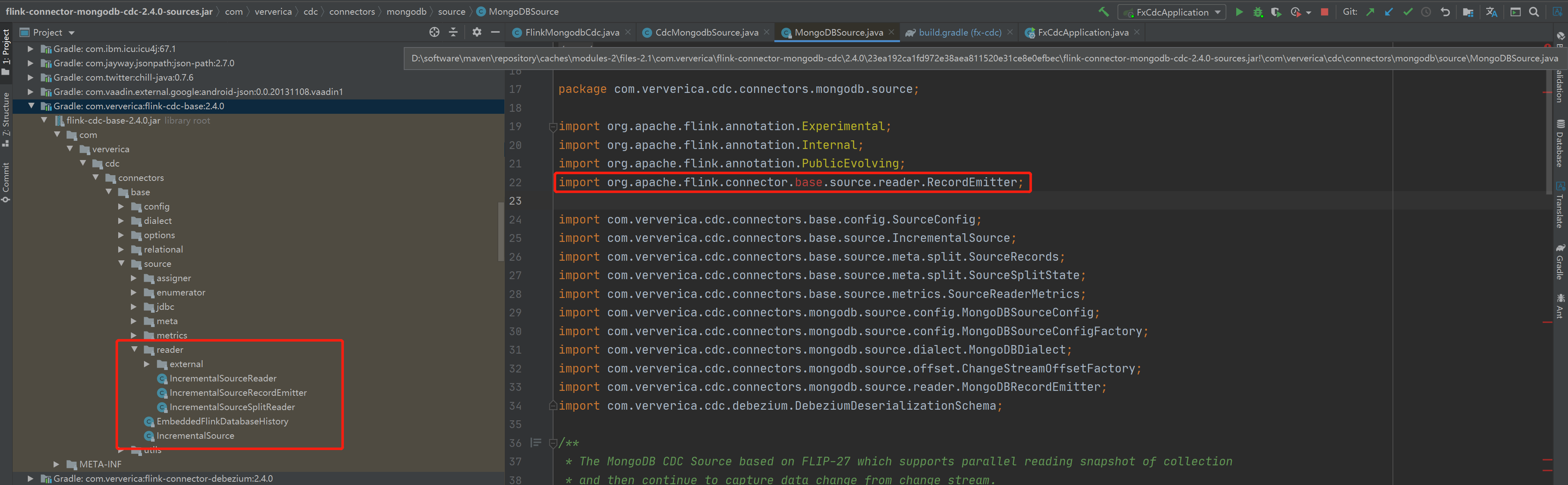Rollback changes with the undo arrow icon
This screenshot has height=485, width=1568.
click(x=1445, y=11)
